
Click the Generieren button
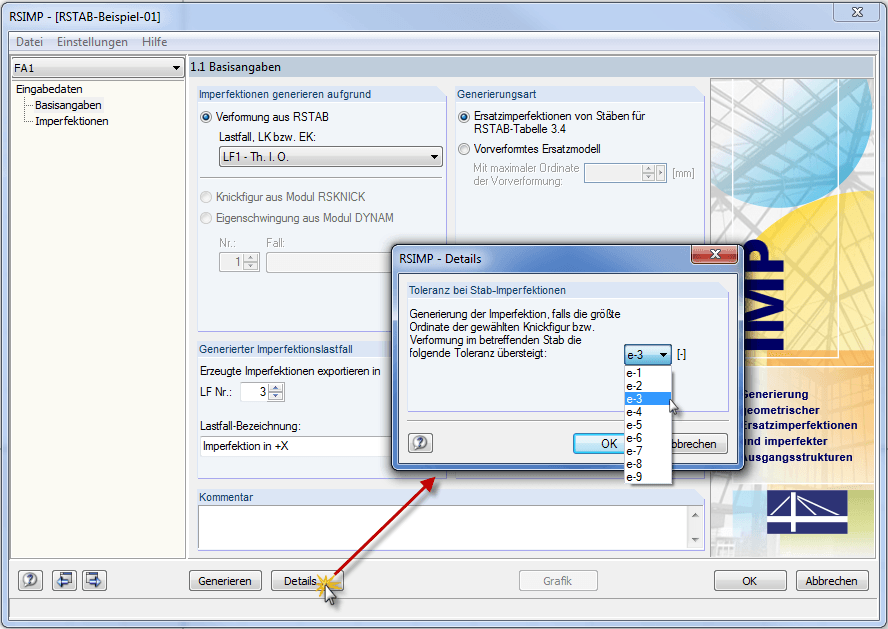tap(225, 581)
